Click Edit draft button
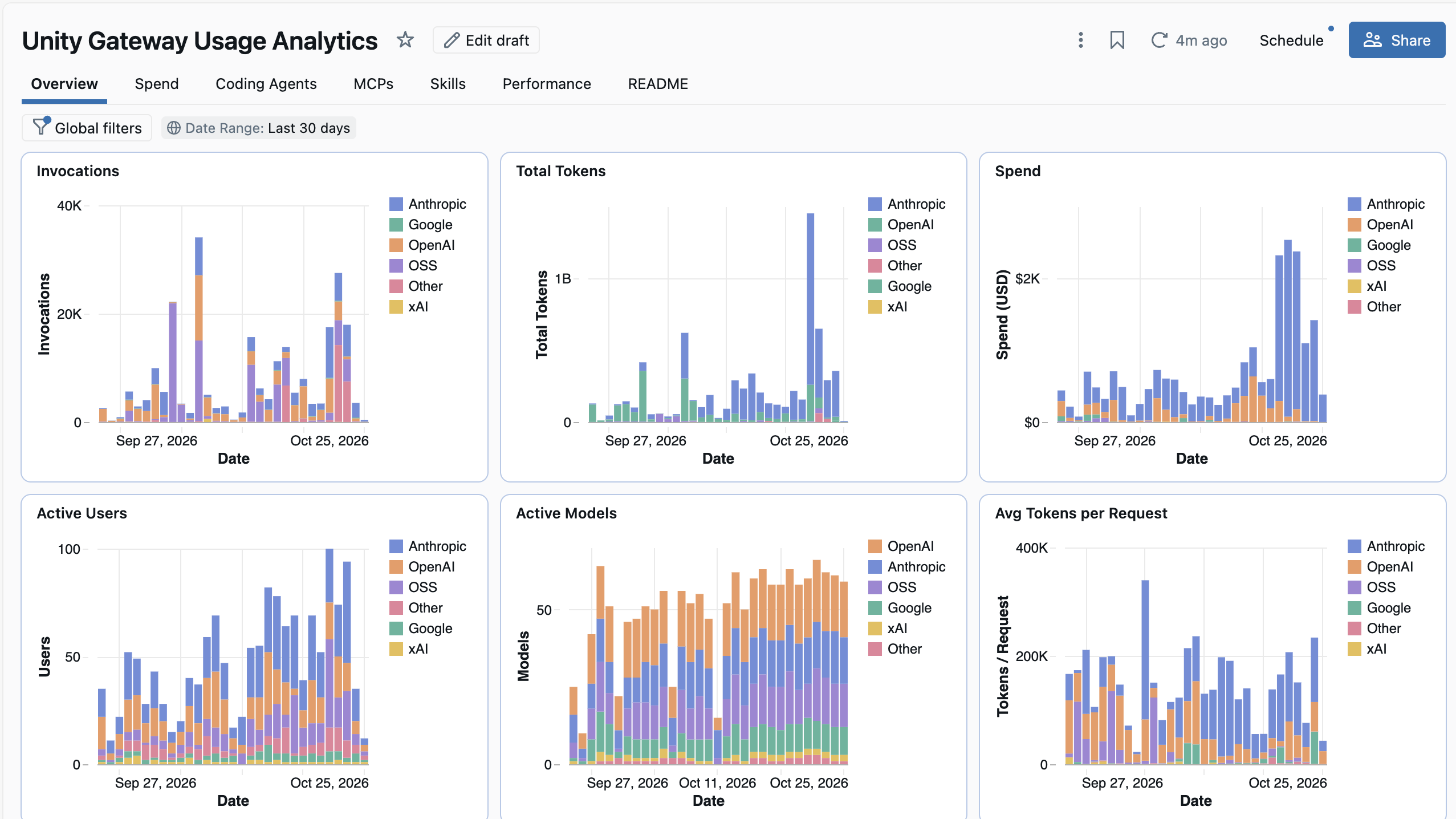Image resolution: width=1456 pixels, height=819 pixels. (486, 40)
